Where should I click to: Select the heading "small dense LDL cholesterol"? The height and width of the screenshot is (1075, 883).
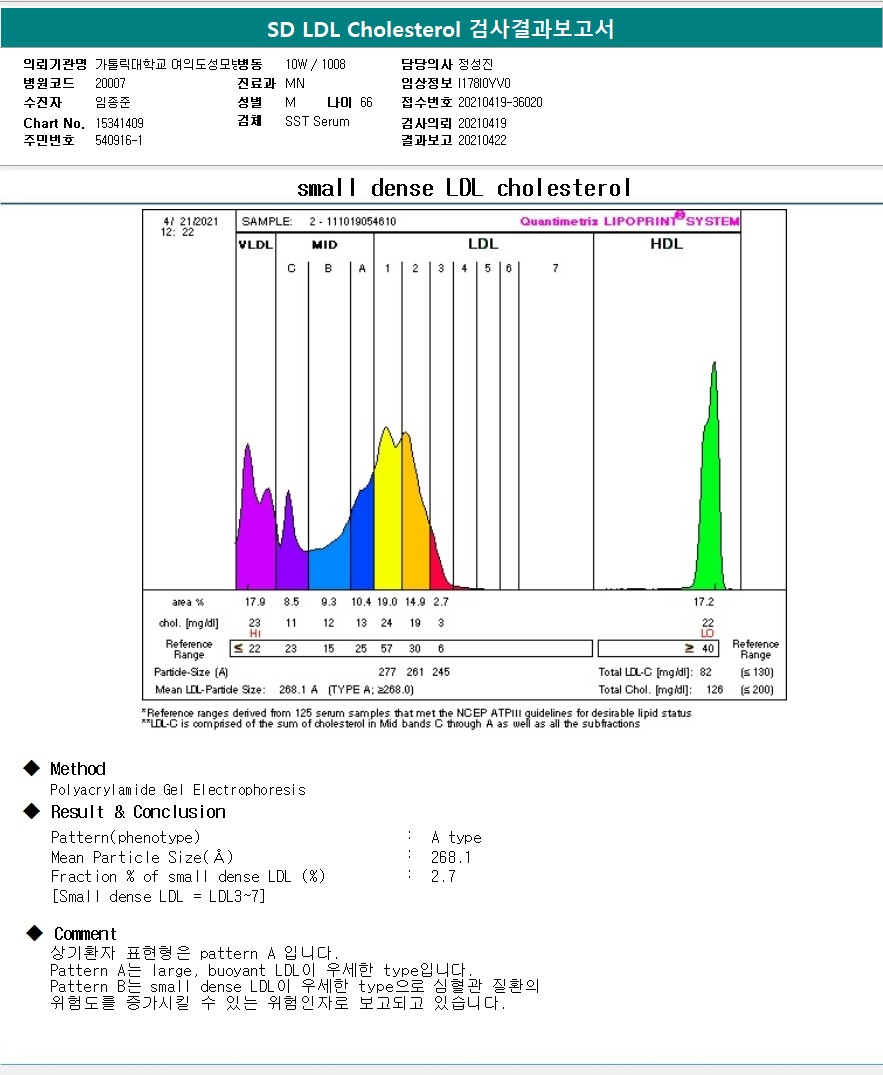pyautogui.click(x=464, y=187)
